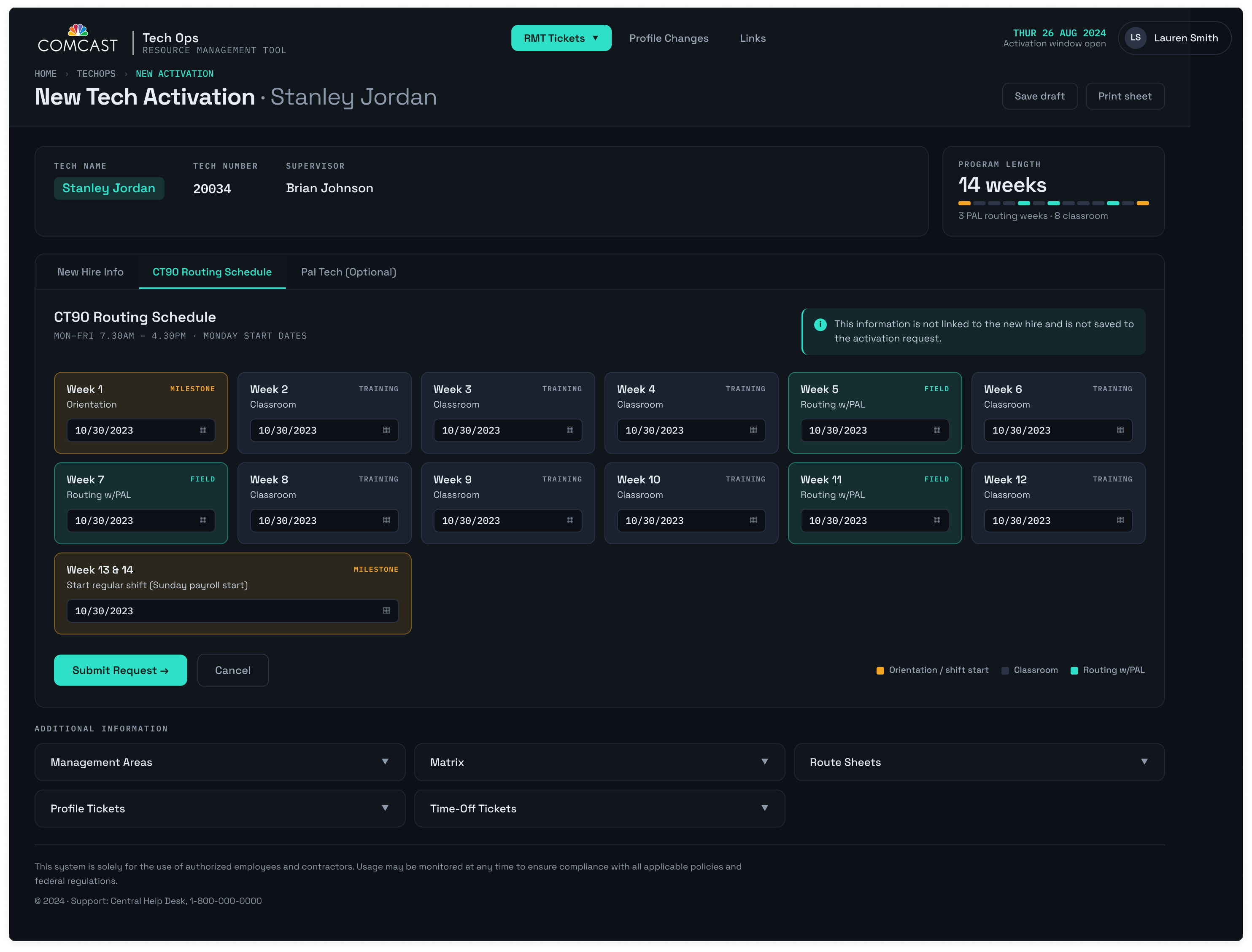Open Week 6 calendar icon
The image size is (1252, 952).
1120,430
